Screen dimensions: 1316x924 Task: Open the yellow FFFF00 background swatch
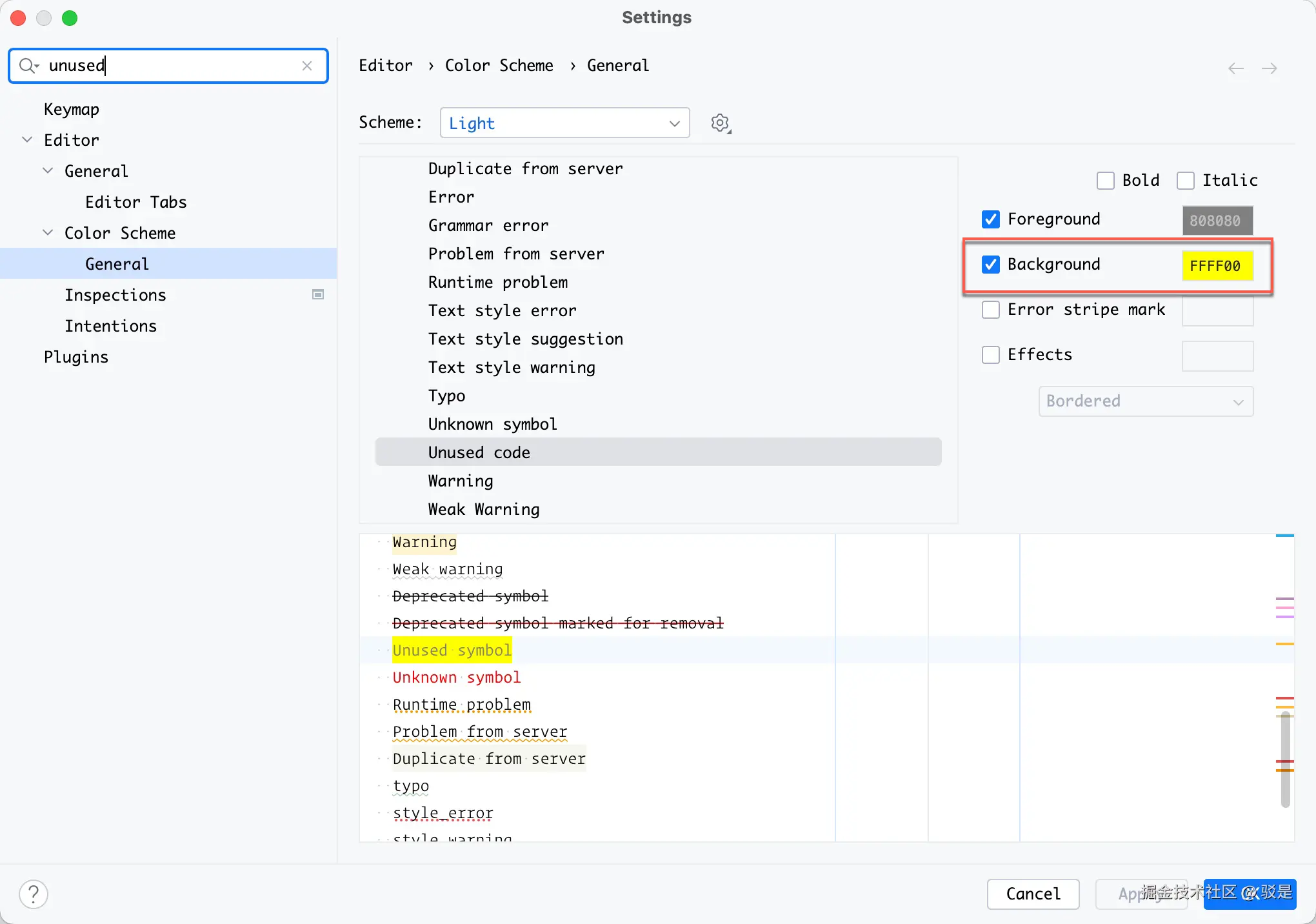(x=1217, y=266)
